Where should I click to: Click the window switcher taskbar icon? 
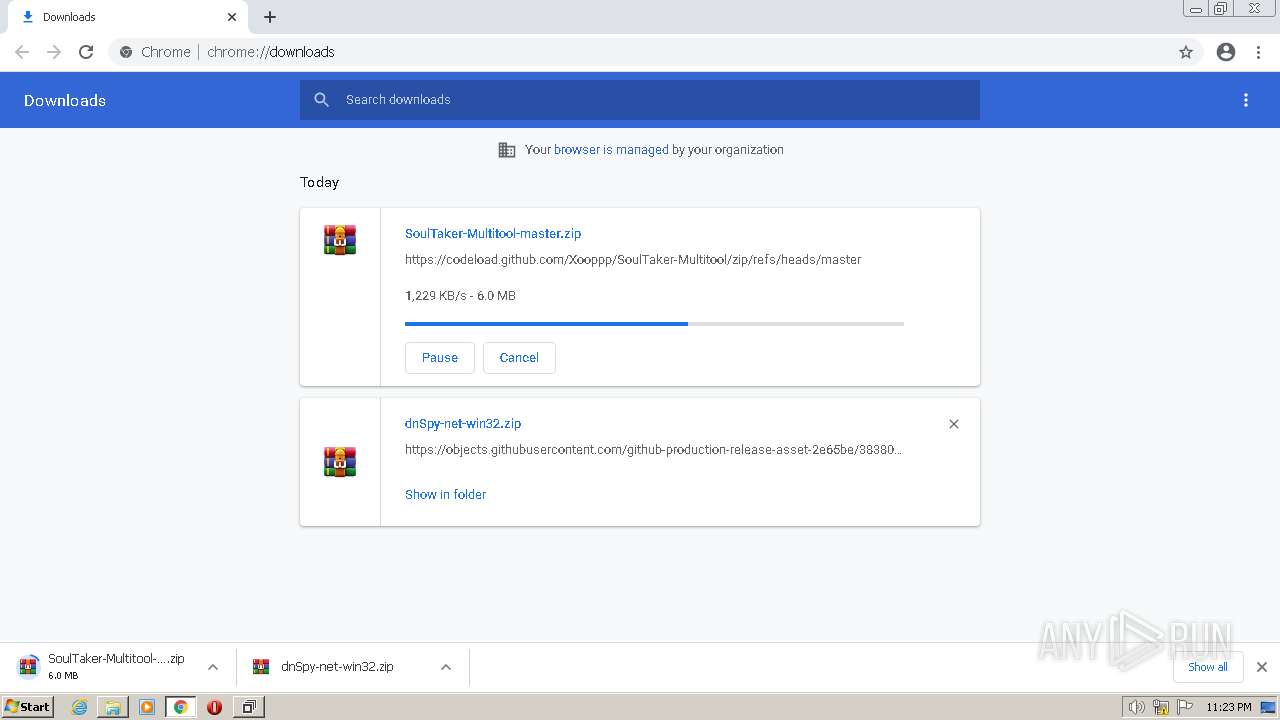point(248,707)
